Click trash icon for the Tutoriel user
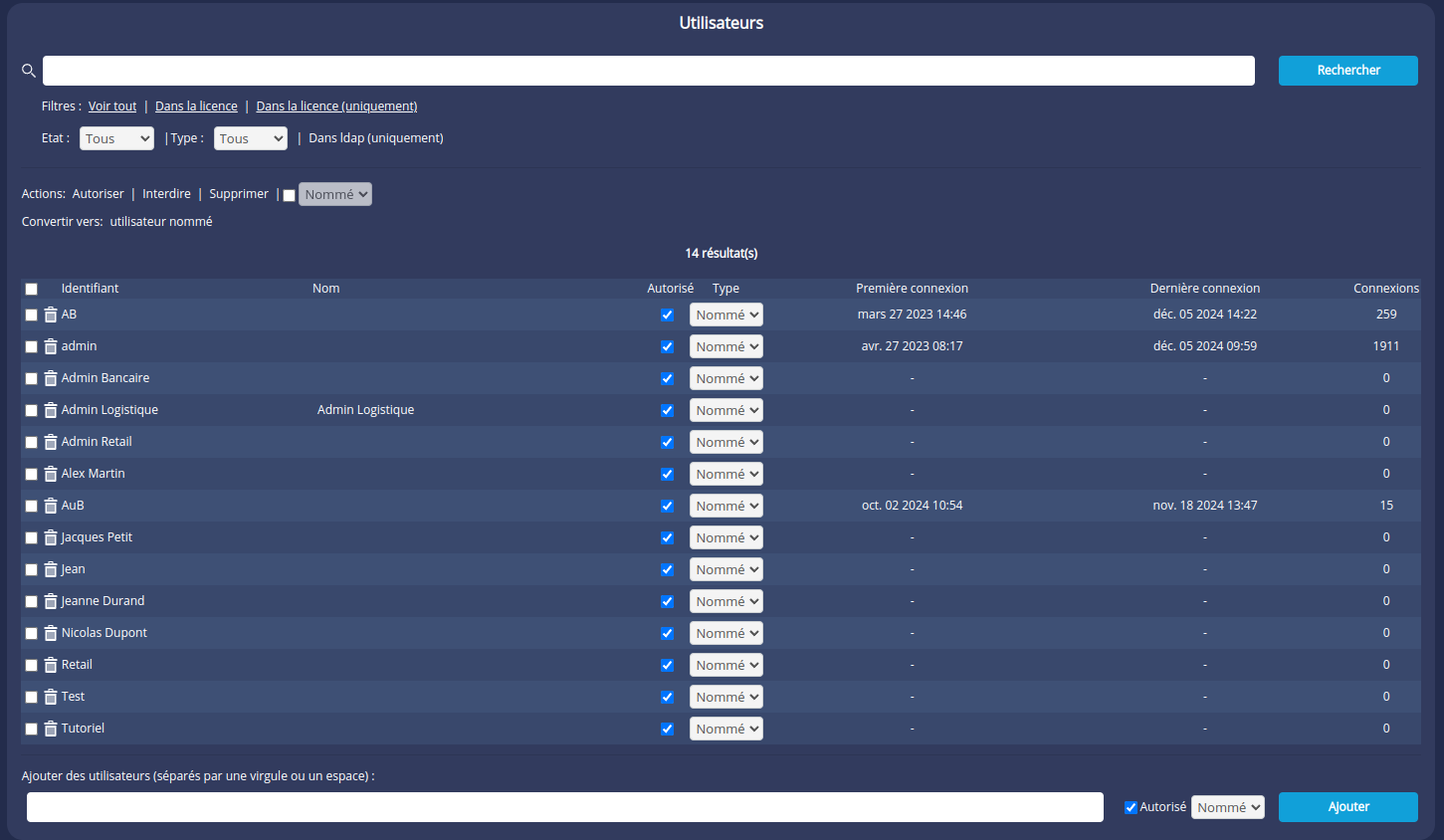Screen dimensions: 1444x840 click(51, 729)
